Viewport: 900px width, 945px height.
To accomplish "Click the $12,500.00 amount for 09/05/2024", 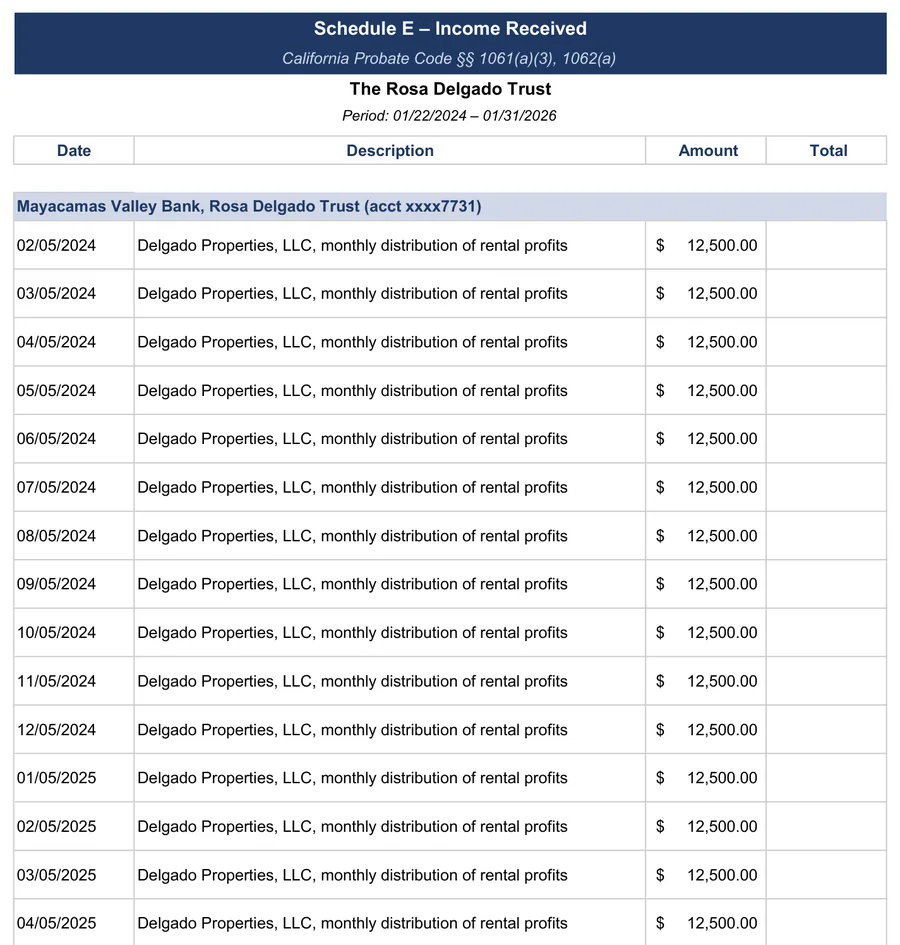I will pos(706,584).
